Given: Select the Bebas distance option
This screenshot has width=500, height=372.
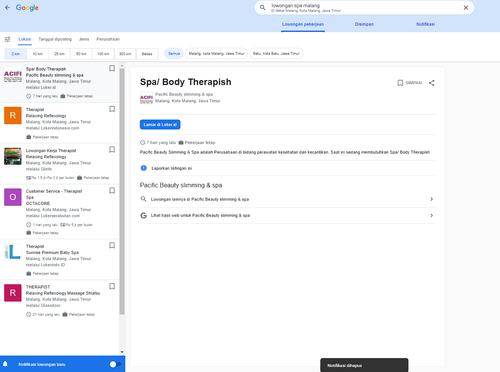Looking at the screenshot, I should (x=147, y=54).
